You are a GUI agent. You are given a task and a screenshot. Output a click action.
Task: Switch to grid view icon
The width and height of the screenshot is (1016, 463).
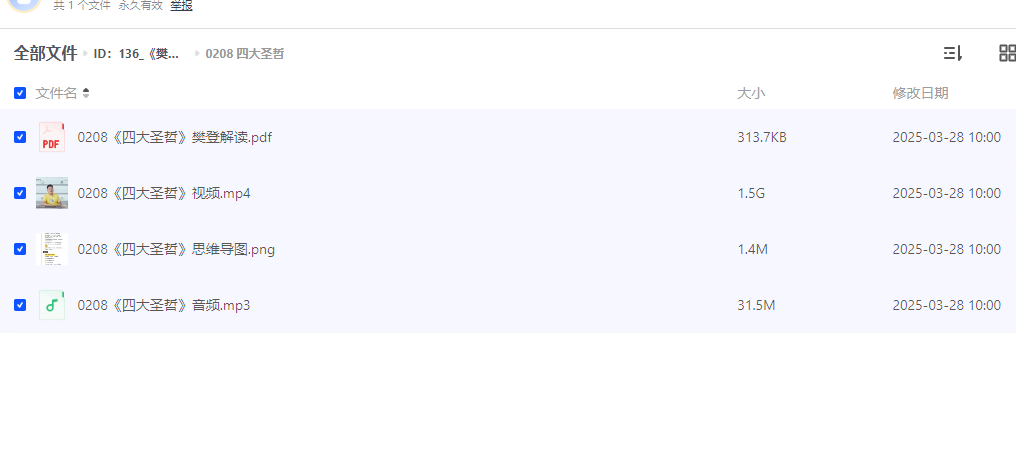point(1008,53)
